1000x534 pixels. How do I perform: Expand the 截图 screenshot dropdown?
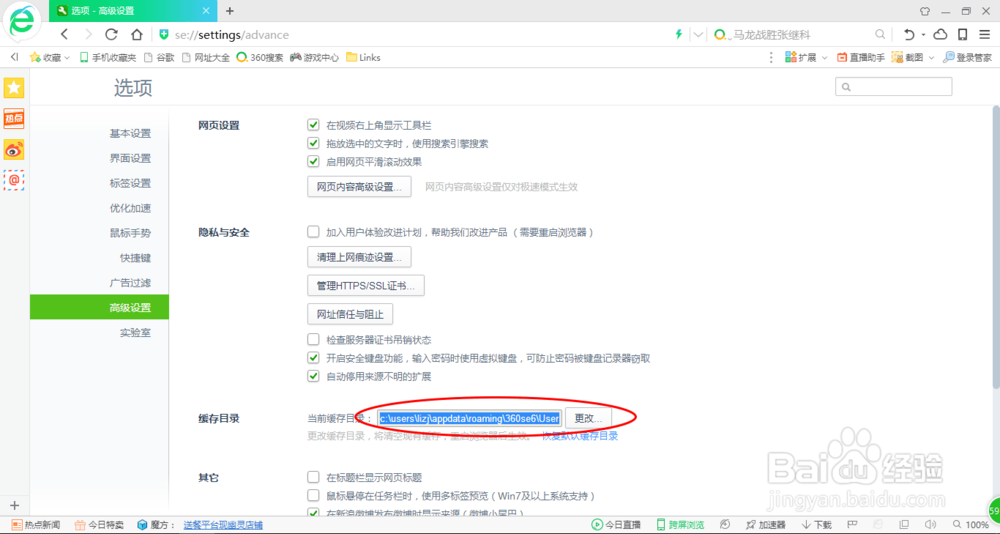click(931, 58)
